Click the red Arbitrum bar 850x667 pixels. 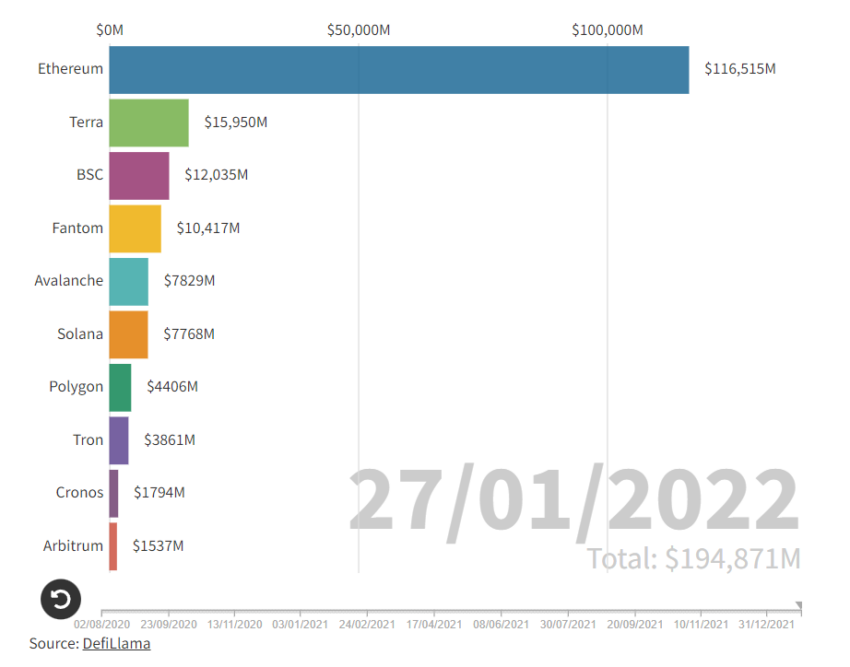coord(113,546)
